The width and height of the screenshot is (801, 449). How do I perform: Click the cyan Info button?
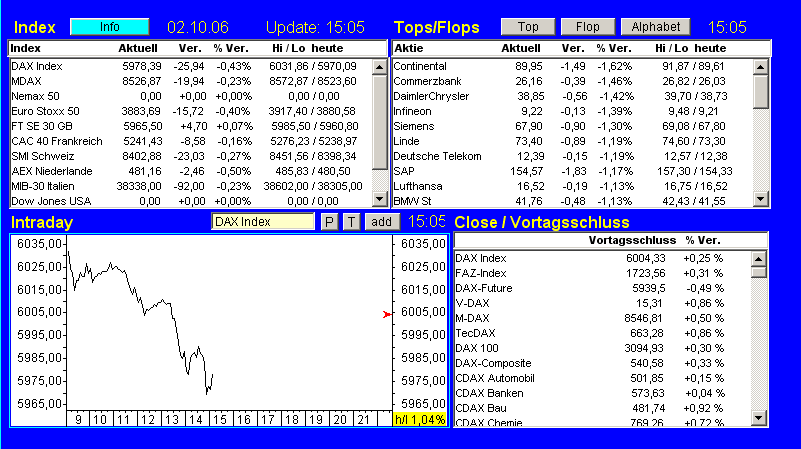pyautogui.click(x=109, y=27)
